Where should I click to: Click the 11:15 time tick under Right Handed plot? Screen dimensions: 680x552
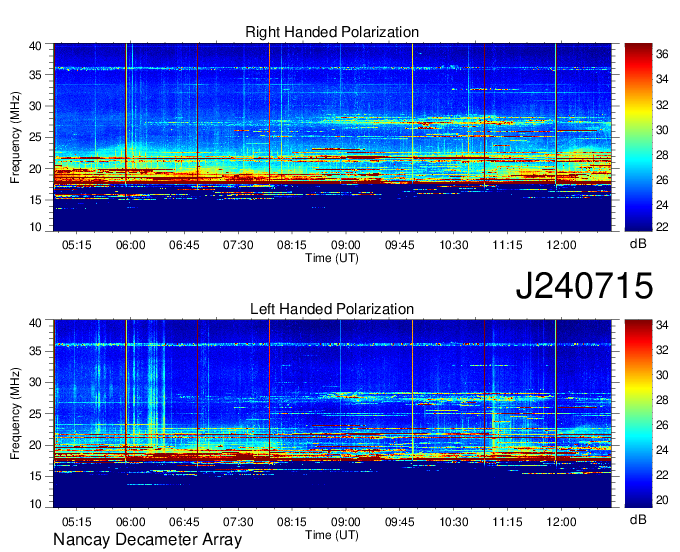pyautogui.click(x=507, y=245)
